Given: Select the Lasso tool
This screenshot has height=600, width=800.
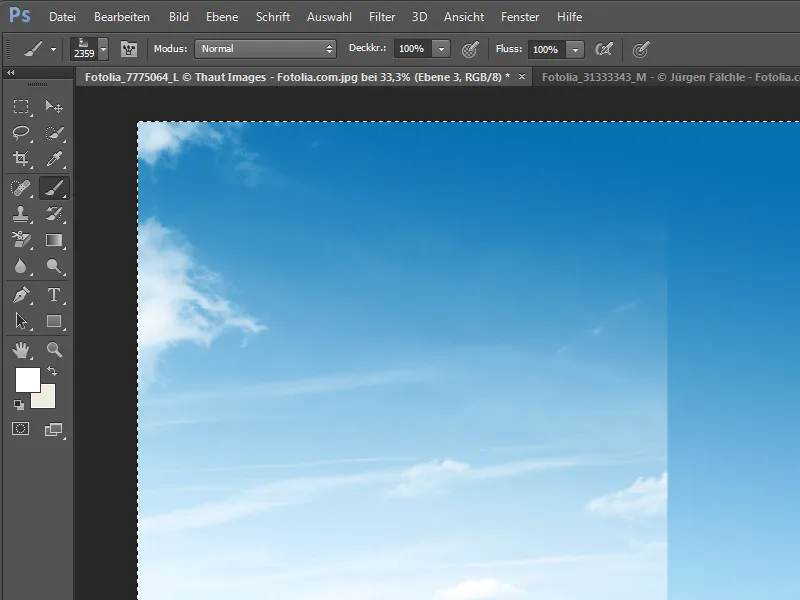Looking at the screenshot, I should (x=21, y=133).
